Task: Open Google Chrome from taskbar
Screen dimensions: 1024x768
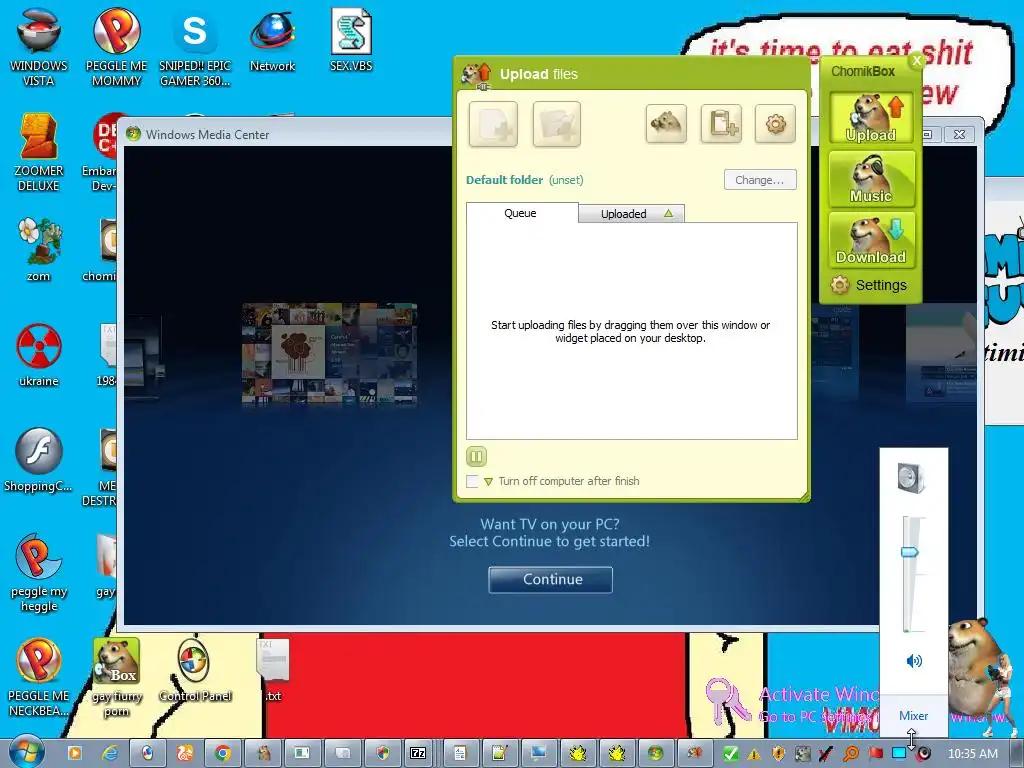Action: [x=223, y=754]
